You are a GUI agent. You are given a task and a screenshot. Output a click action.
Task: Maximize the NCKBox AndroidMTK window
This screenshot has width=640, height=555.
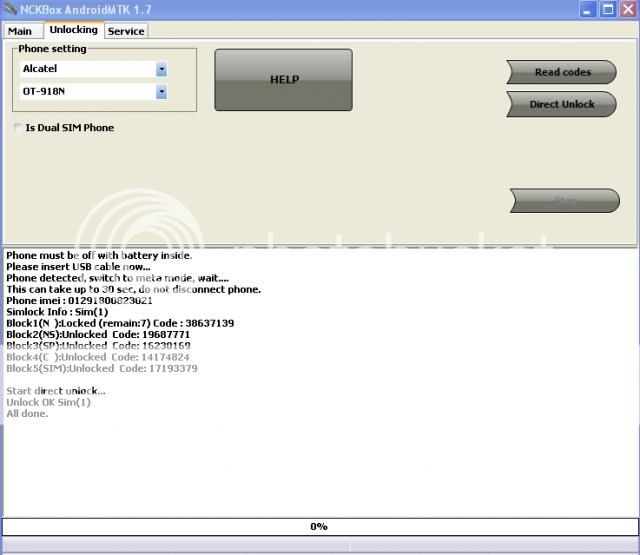pyautogui.click(x=607, y=9)
